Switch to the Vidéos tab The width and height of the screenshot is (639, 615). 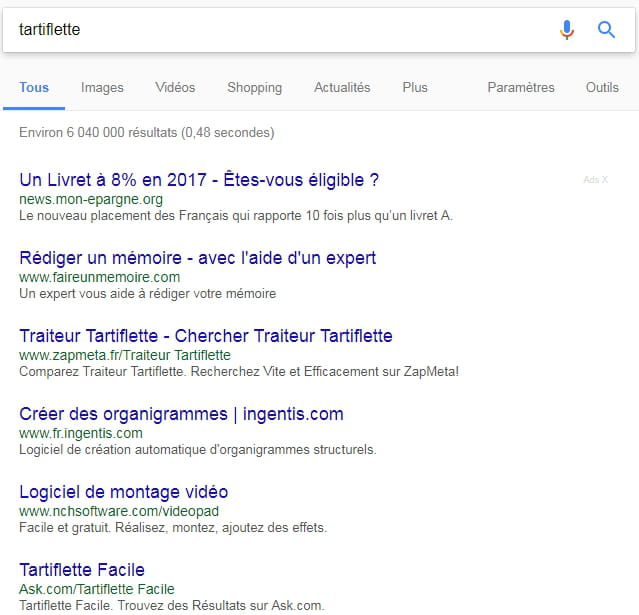[175, 88]
